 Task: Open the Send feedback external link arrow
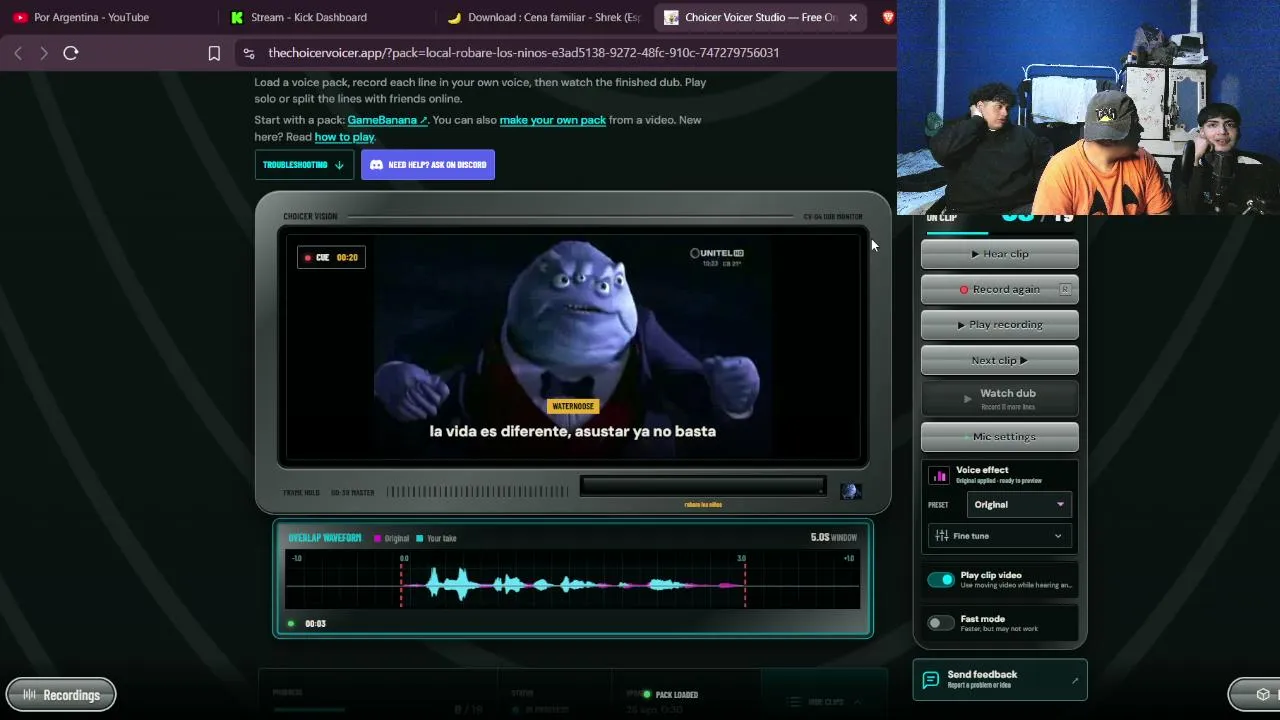point(1075,680)
